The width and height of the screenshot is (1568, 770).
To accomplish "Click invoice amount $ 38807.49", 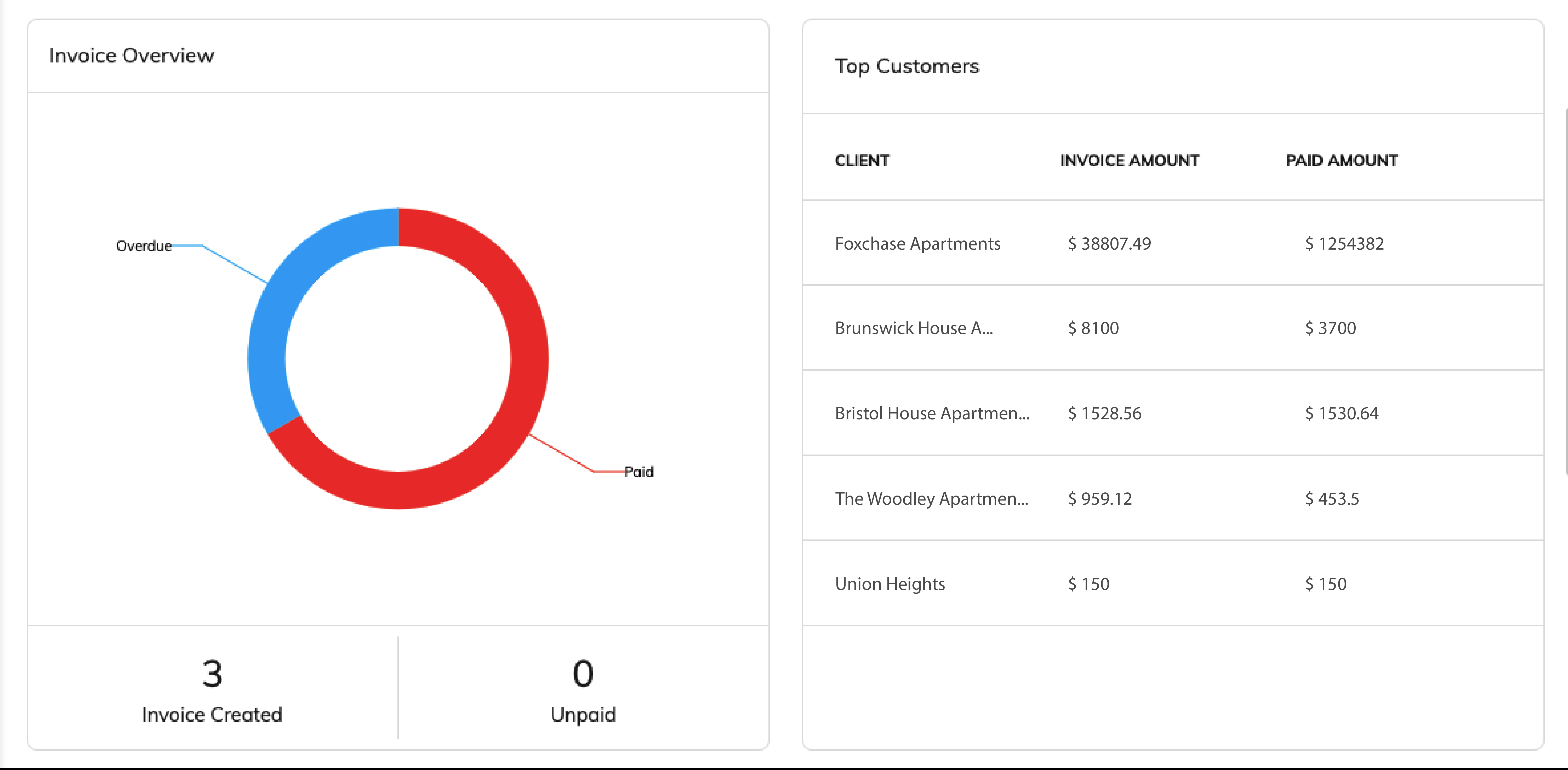I will click(1109, 244).
